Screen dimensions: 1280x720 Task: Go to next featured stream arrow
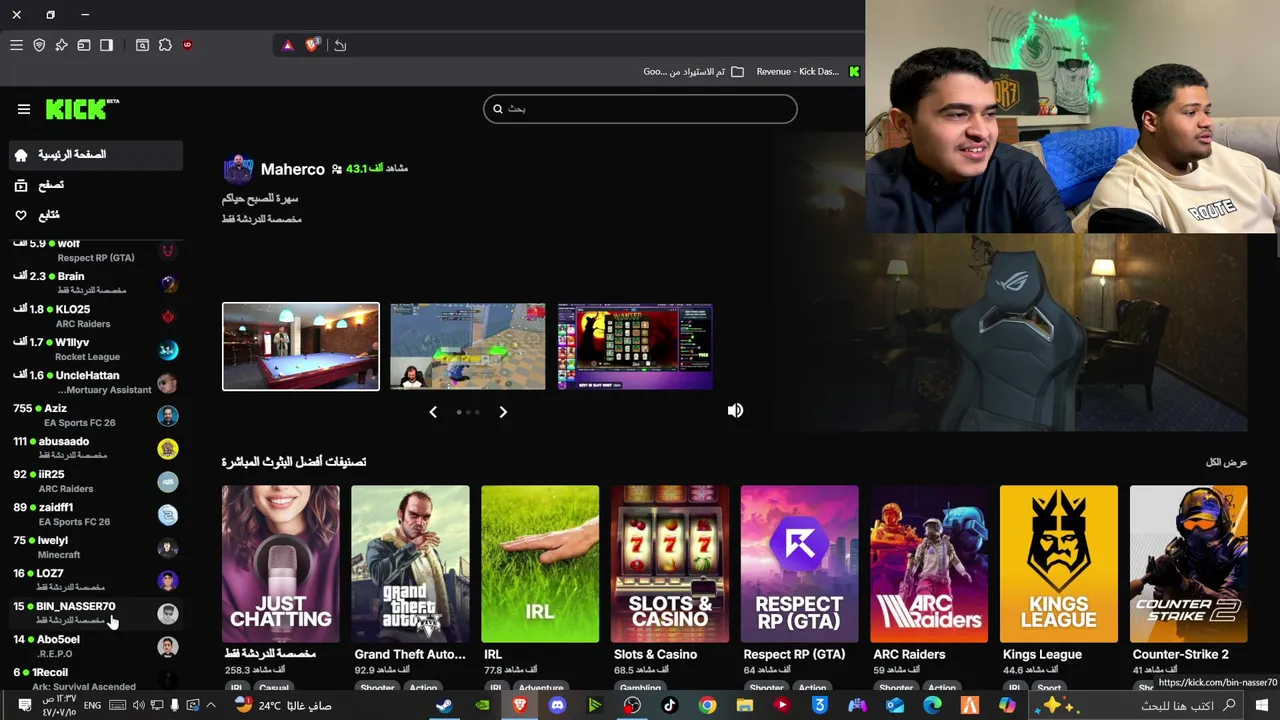[x=503, y=412]
